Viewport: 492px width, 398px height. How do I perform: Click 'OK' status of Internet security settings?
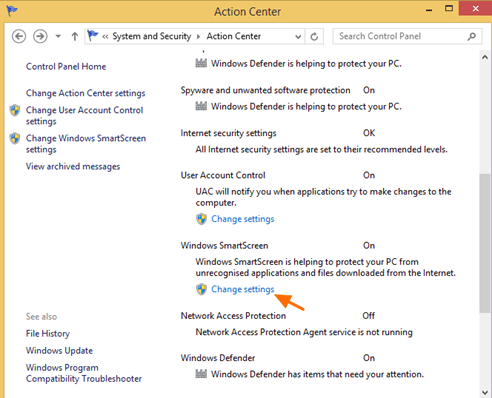(x=369, y=133)
